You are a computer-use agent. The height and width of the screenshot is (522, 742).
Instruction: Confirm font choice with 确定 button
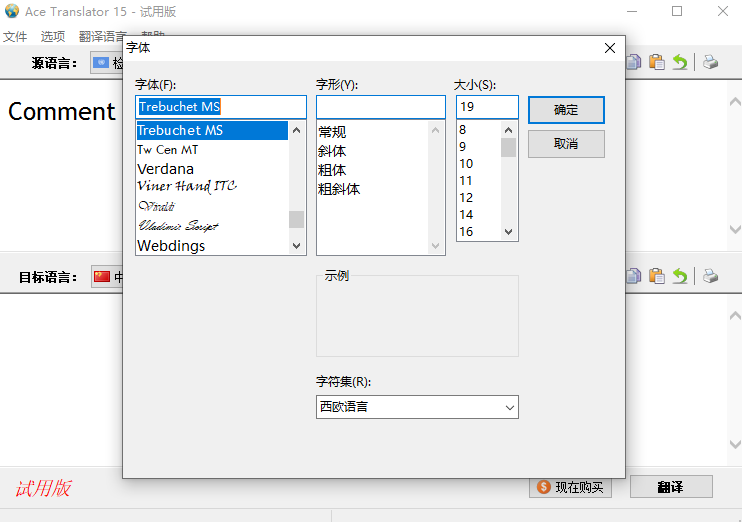566,110
